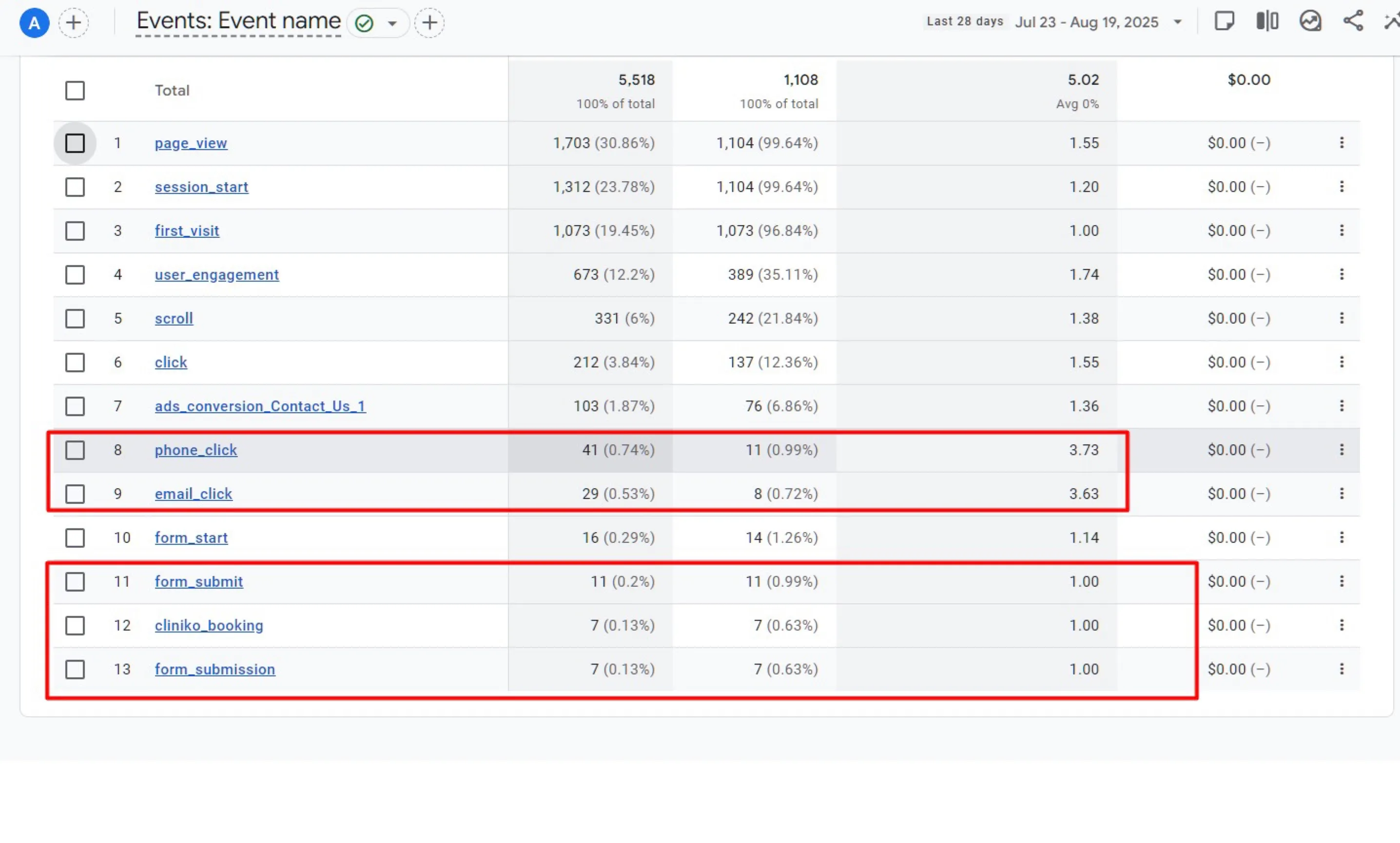This screenshot has height=843, width=1400.
Task: Tick the phone_click row checkbox
Action: [75, 450]
